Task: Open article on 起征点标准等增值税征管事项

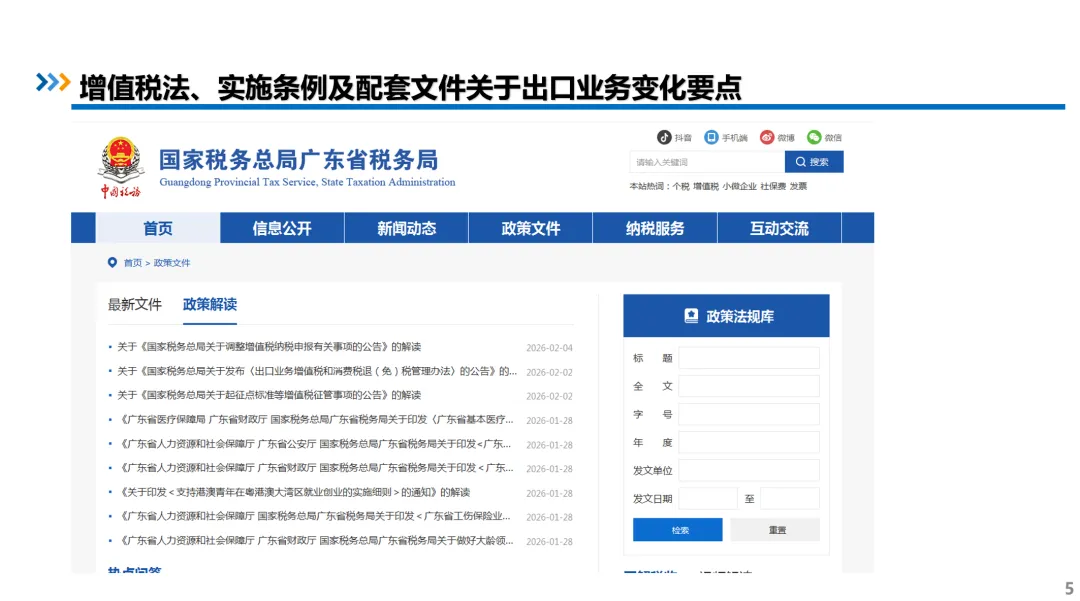Action: tap(269, 395)
